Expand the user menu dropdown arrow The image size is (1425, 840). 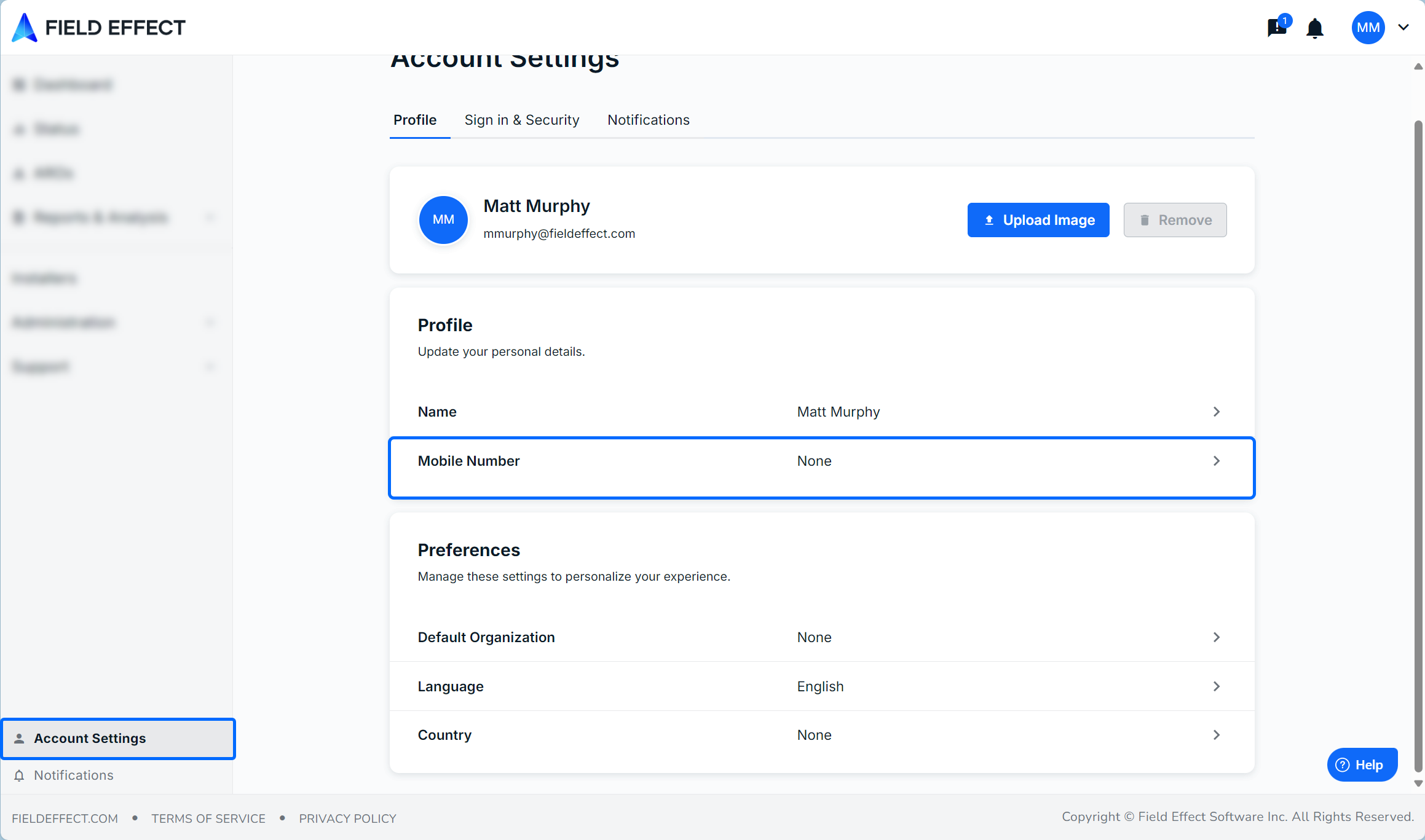coord(1403,28)
